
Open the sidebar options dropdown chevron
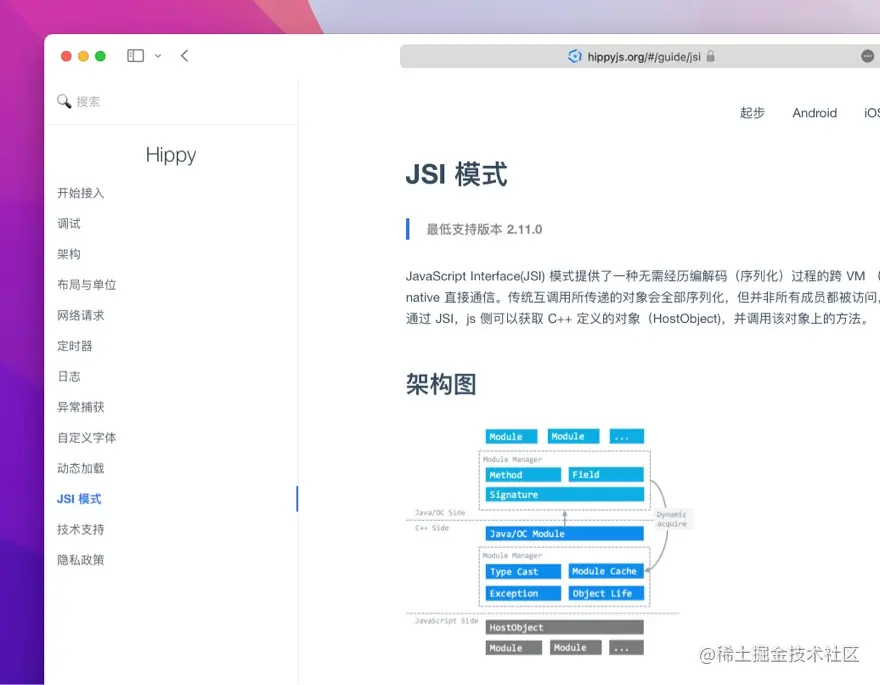click(158, 56)
